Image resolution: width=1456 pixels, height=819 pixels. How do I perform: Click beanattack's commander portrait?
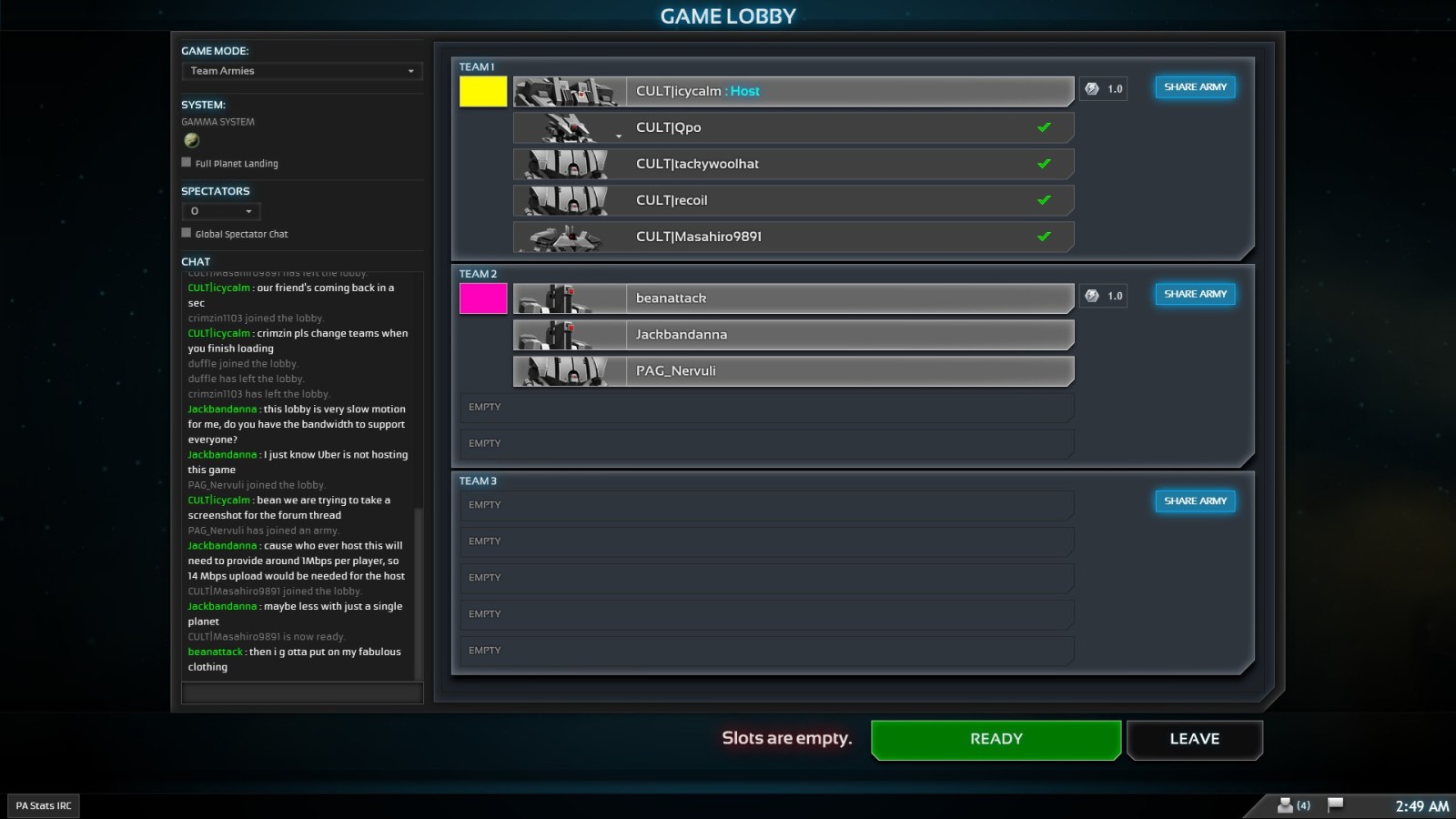(569, 298)
